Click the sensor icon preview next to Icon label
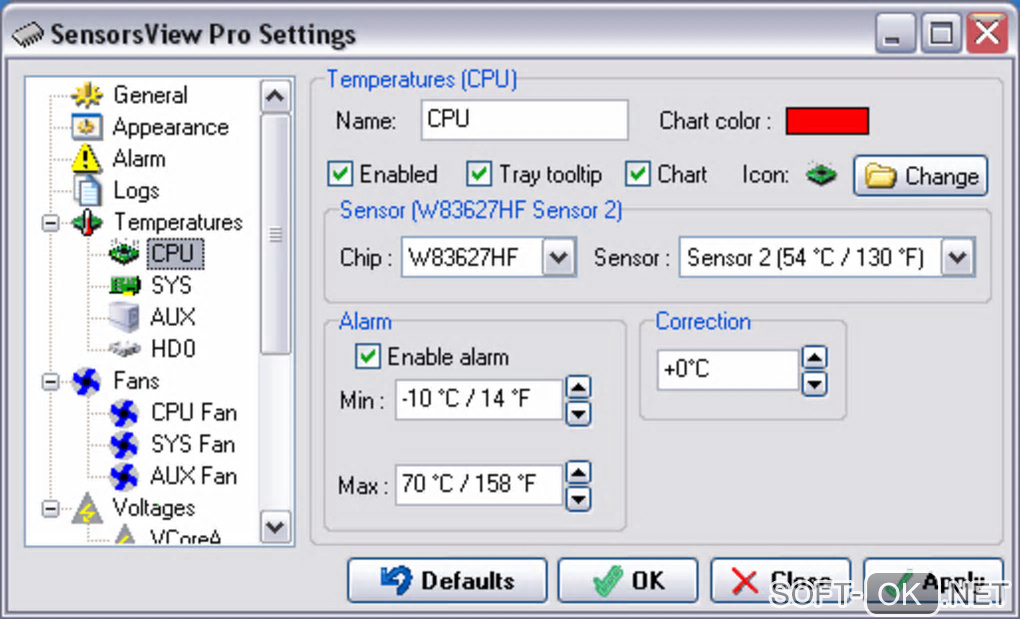The width and height of the screenshot is (1020, 619). tap(821, 175)
